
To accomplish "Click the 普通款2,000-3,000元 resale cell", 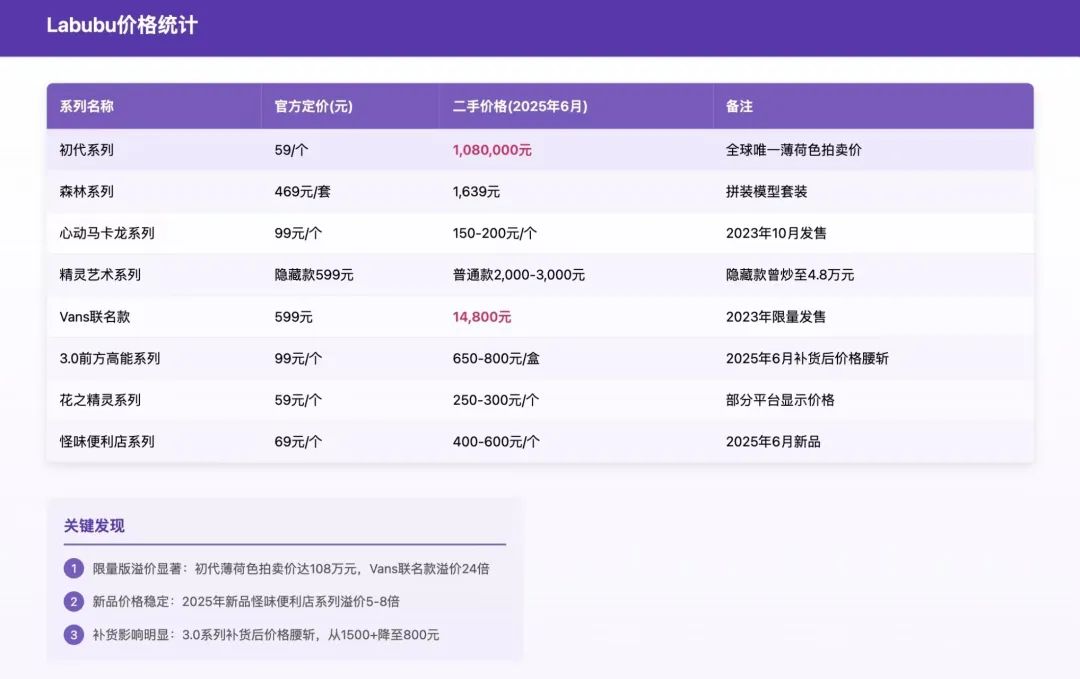I will [x=519, y=275].
